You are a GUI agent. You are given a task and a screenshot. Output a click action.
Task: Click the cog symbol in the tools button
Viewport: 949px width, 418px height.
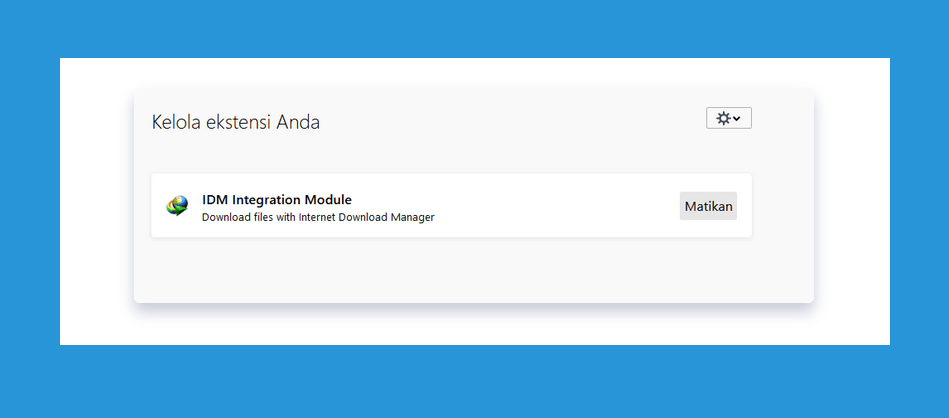click(x=723, y=118)
